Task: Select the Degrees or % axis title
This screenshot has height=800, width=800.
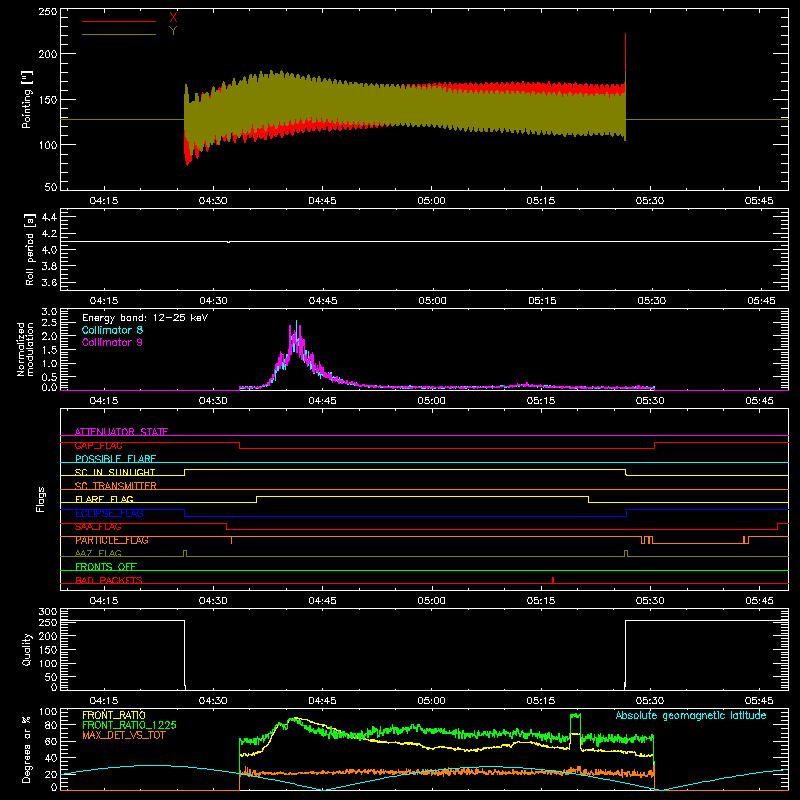Action: (x=27, y=749)
